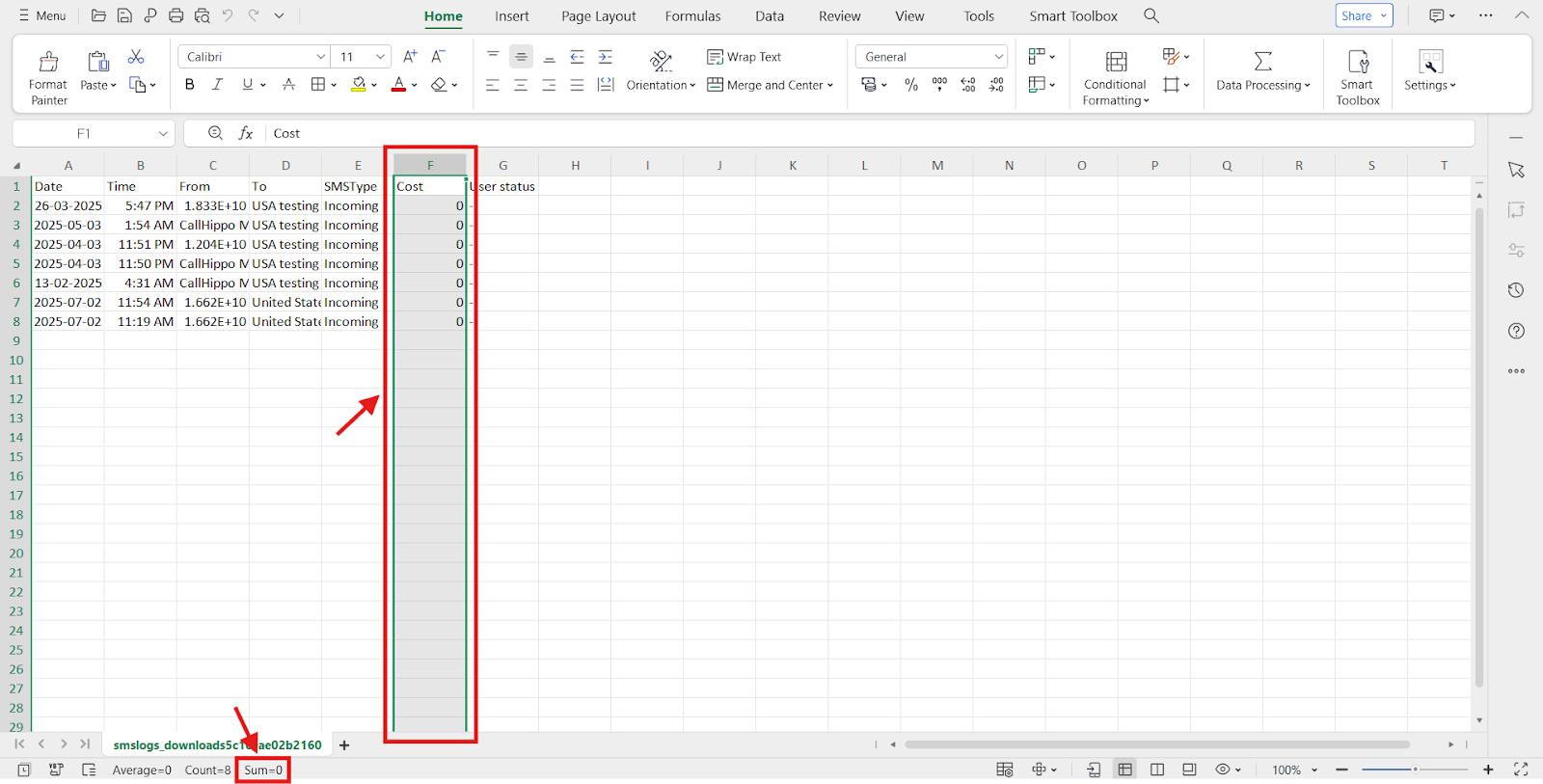Screen dimensions: 1543x784
Task: Go to the Data tab
Action: coord(770,16)
